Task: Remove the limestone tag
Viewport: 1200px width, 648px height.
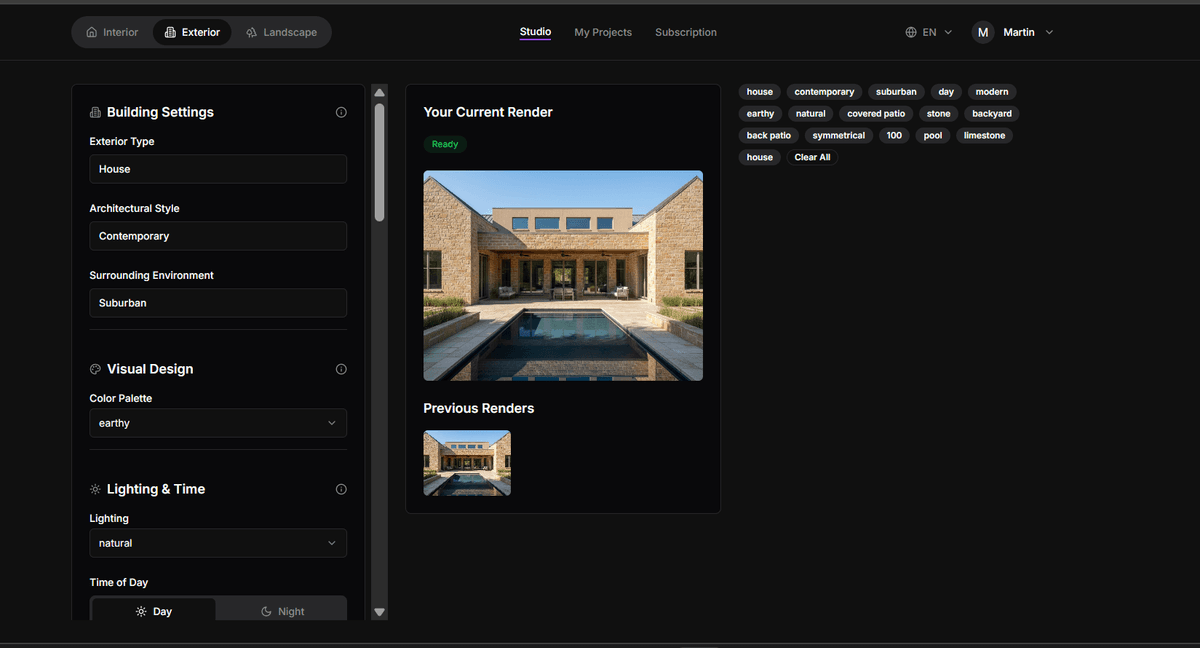Action: pyautogui.click(x=984, y=135)
